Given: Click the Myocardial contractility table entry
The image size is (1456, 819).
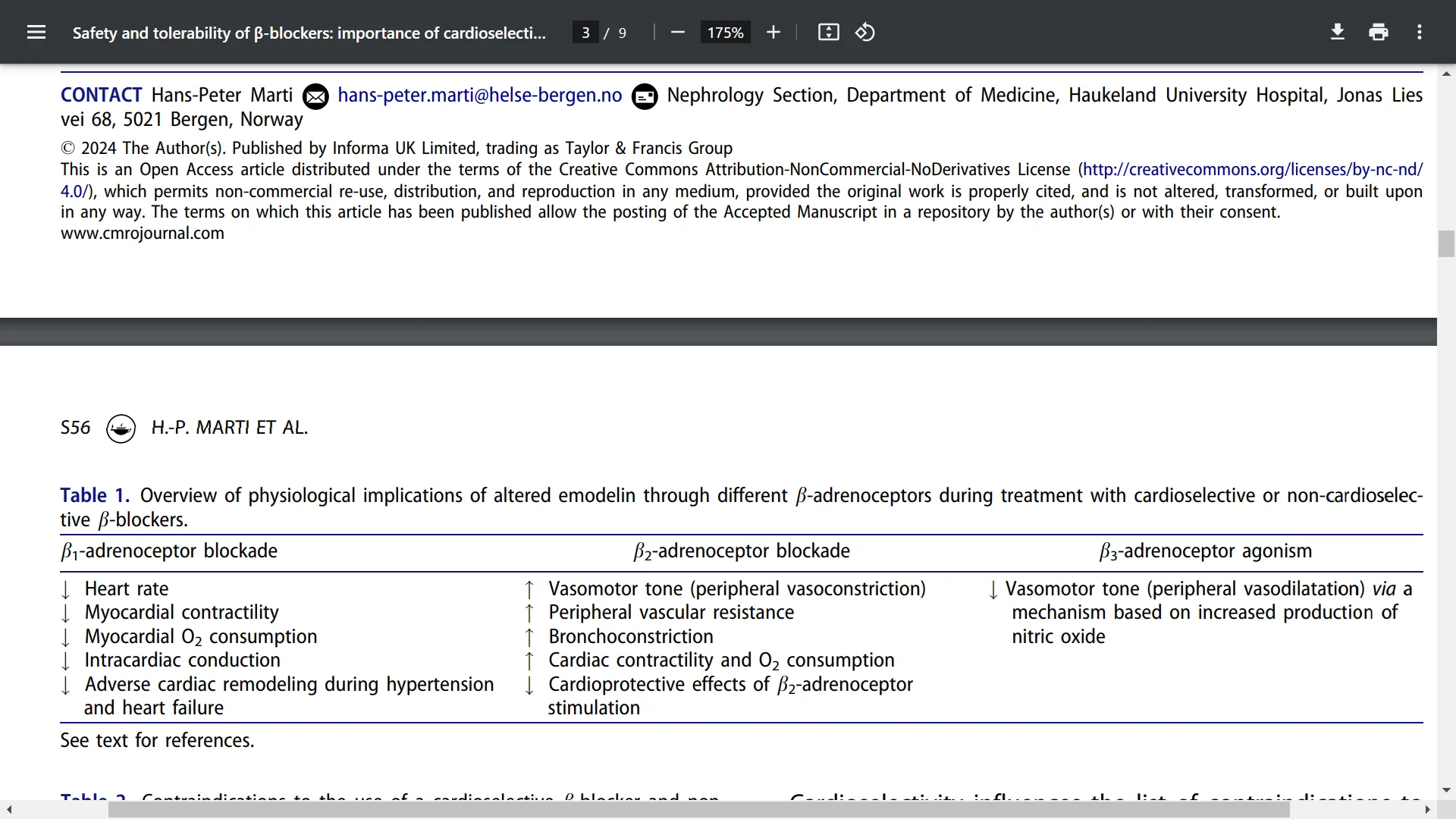Looking at the screenshot, I should click(x=181, y=613).
